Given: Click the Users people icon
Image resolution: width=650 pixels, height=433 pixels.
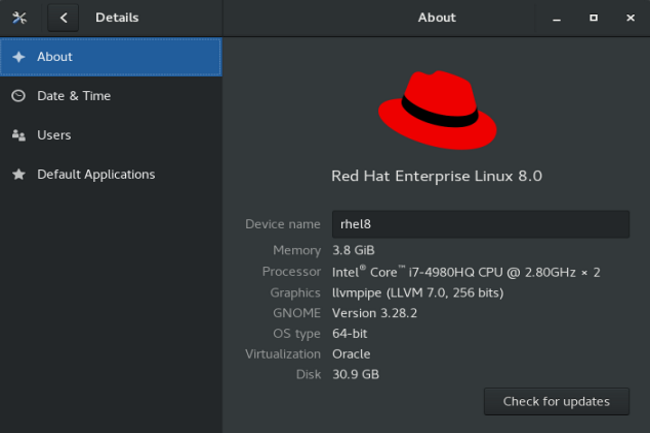Looking at the screenshot, I should coord(19,135).
